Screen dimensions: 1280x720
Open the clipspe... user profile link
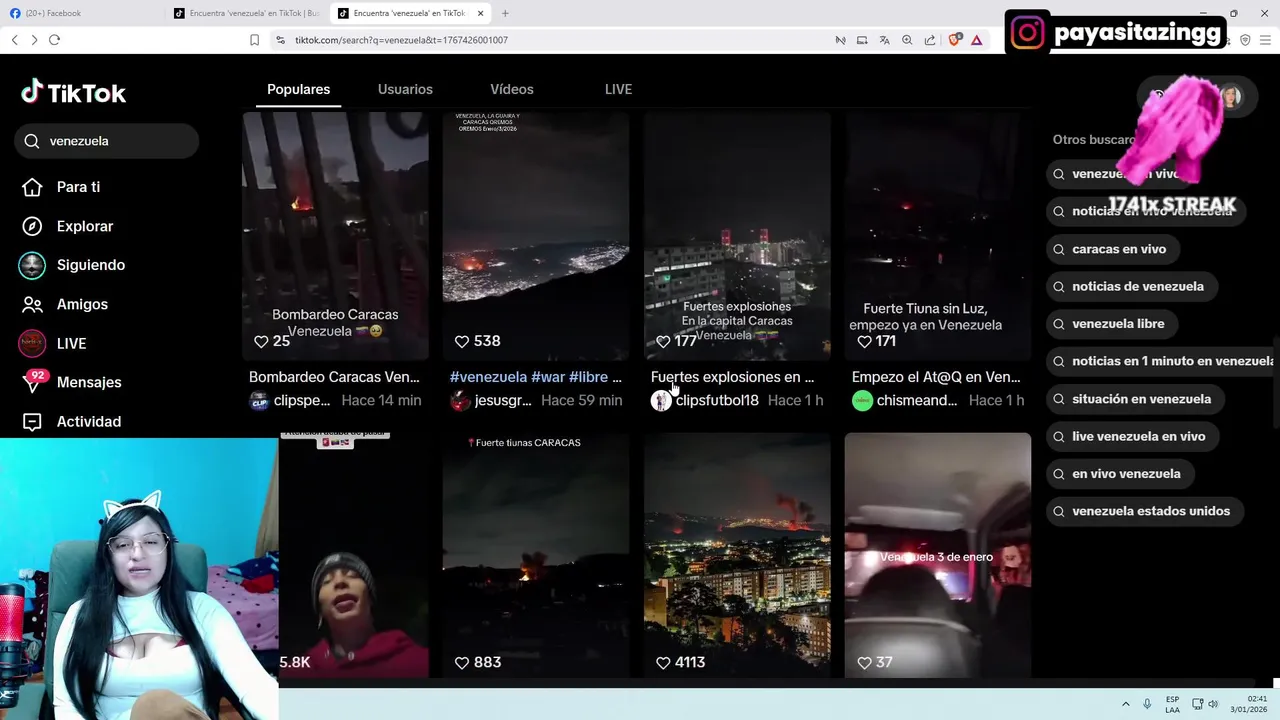(302, 400)
